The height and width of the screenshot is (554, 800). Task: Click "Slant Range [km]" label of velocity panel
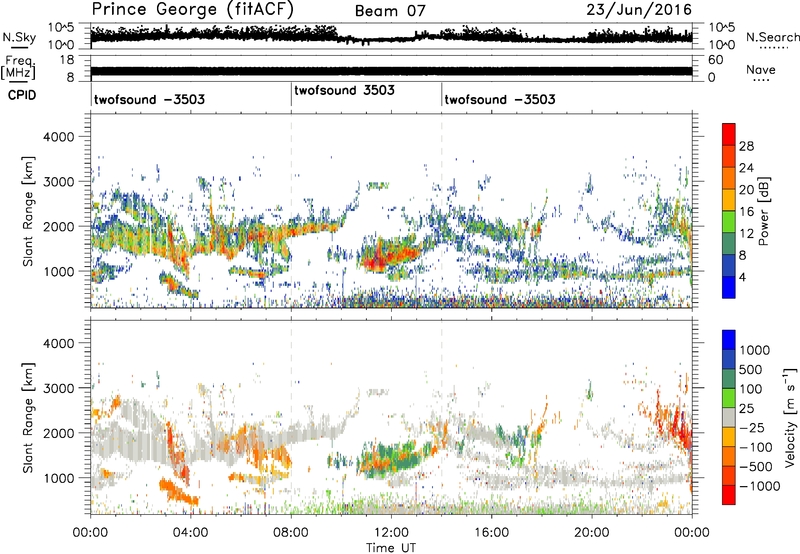28,418
